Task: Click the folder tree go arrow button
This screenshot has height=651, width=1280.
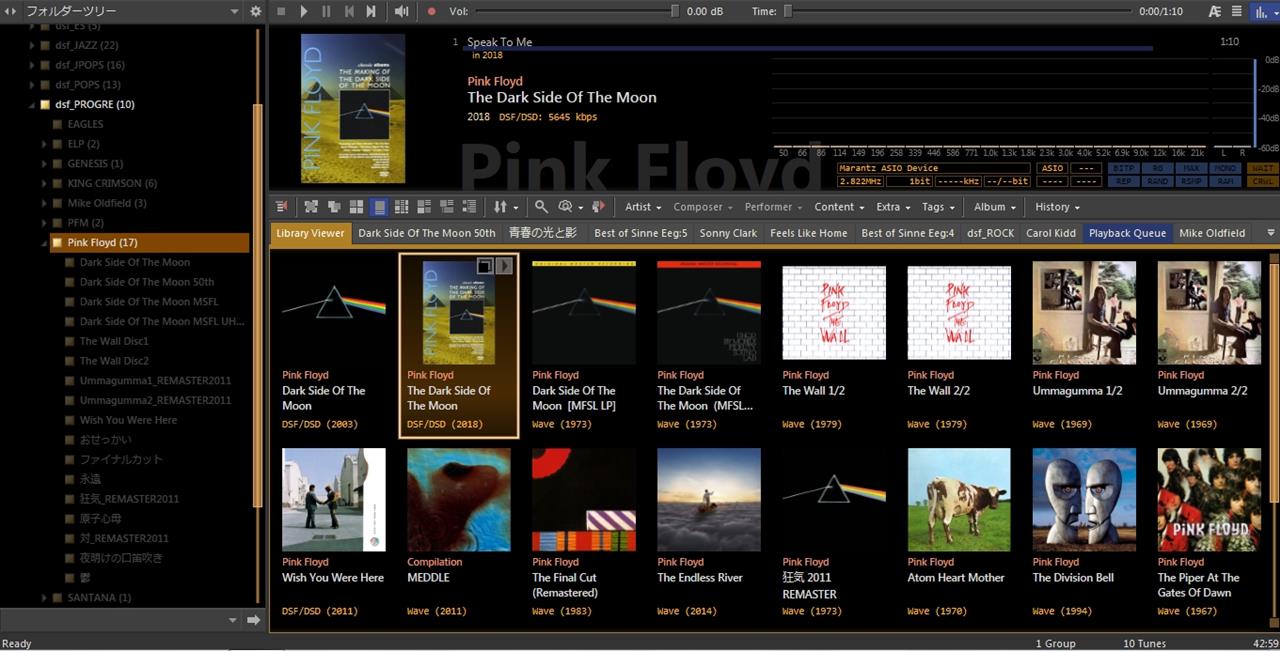Action: tap(253, 620)
